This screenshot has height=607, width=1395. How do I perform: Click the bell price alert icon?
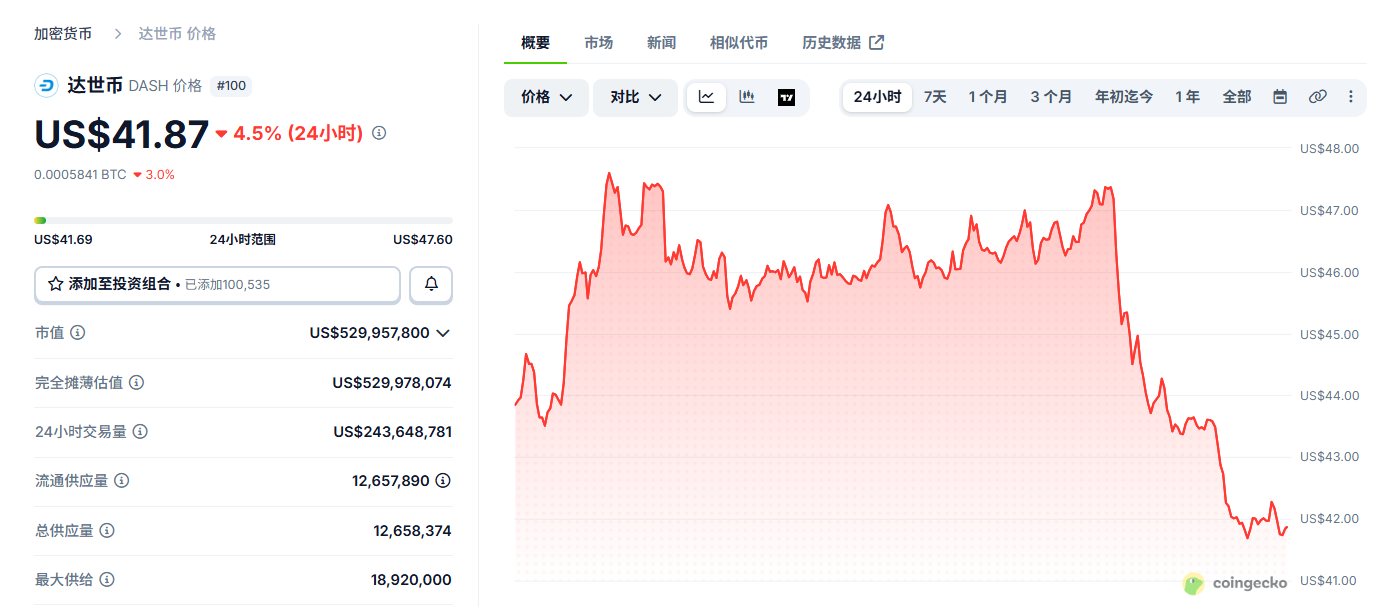tap(431, 284)
